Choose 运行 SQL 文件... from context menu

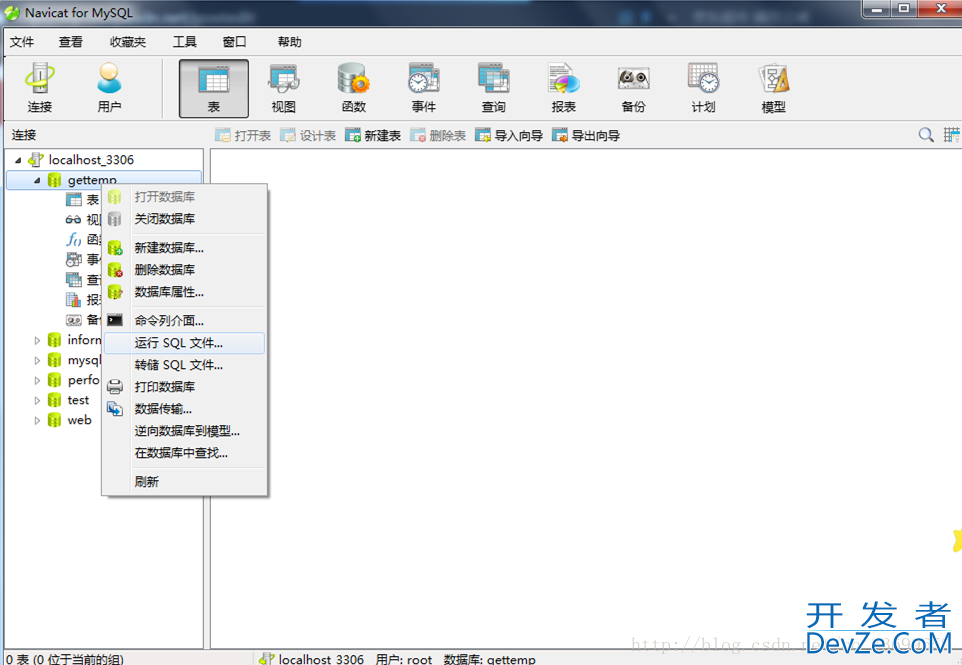tap(184, 343)
